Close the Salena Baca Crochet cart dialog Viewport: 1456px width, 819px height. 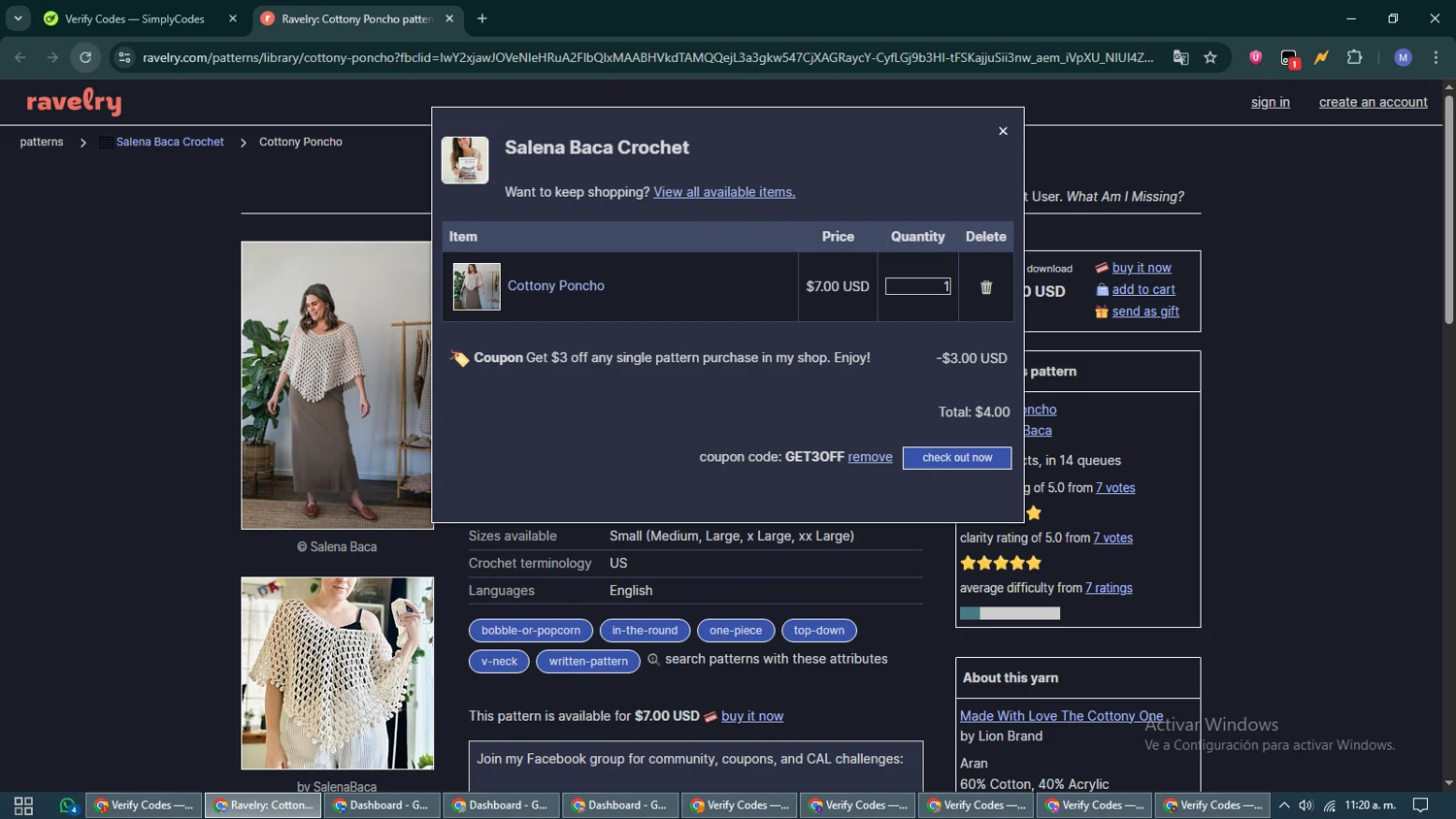pyautogui.click(x=1003, y=131)
